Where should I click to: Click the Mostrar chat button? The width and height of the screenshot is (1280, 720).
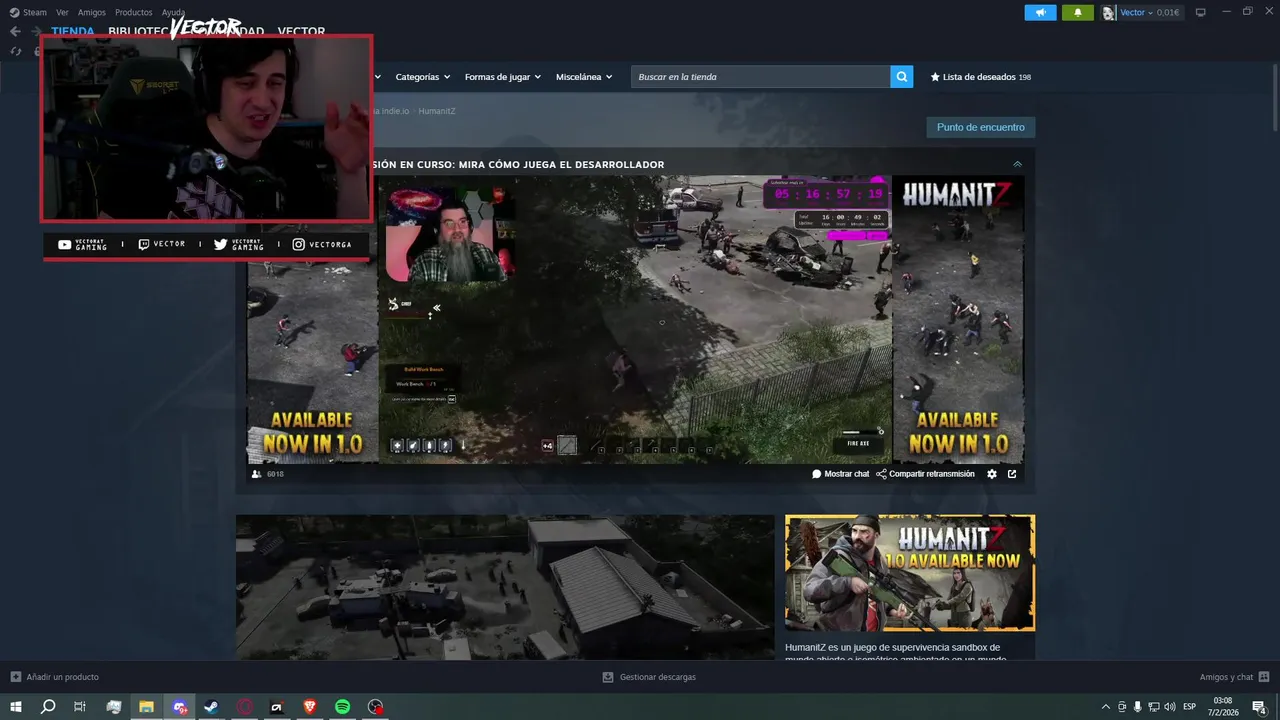click(x=841, y=474)
